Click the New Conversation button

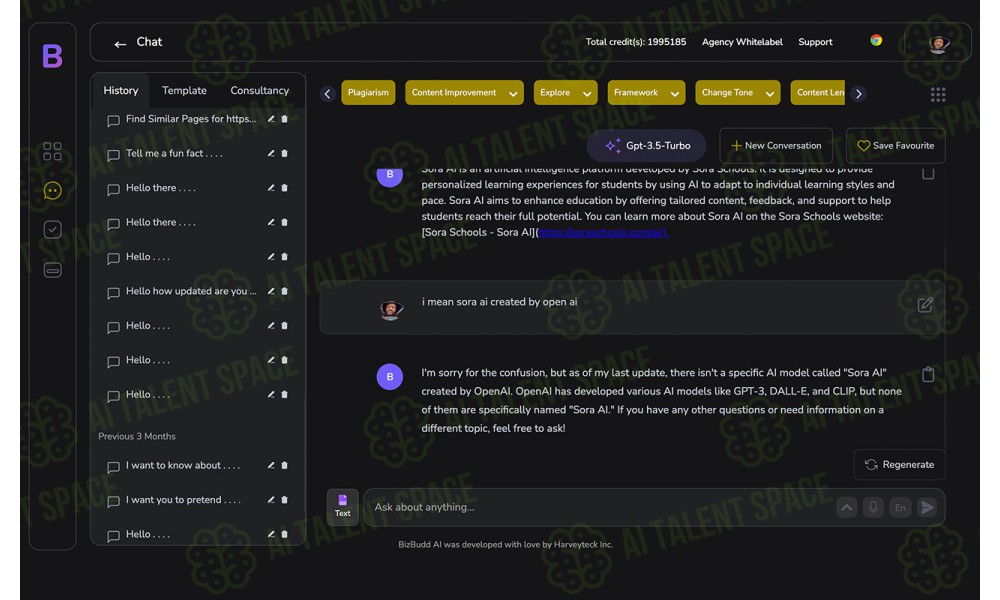(775, 146)
